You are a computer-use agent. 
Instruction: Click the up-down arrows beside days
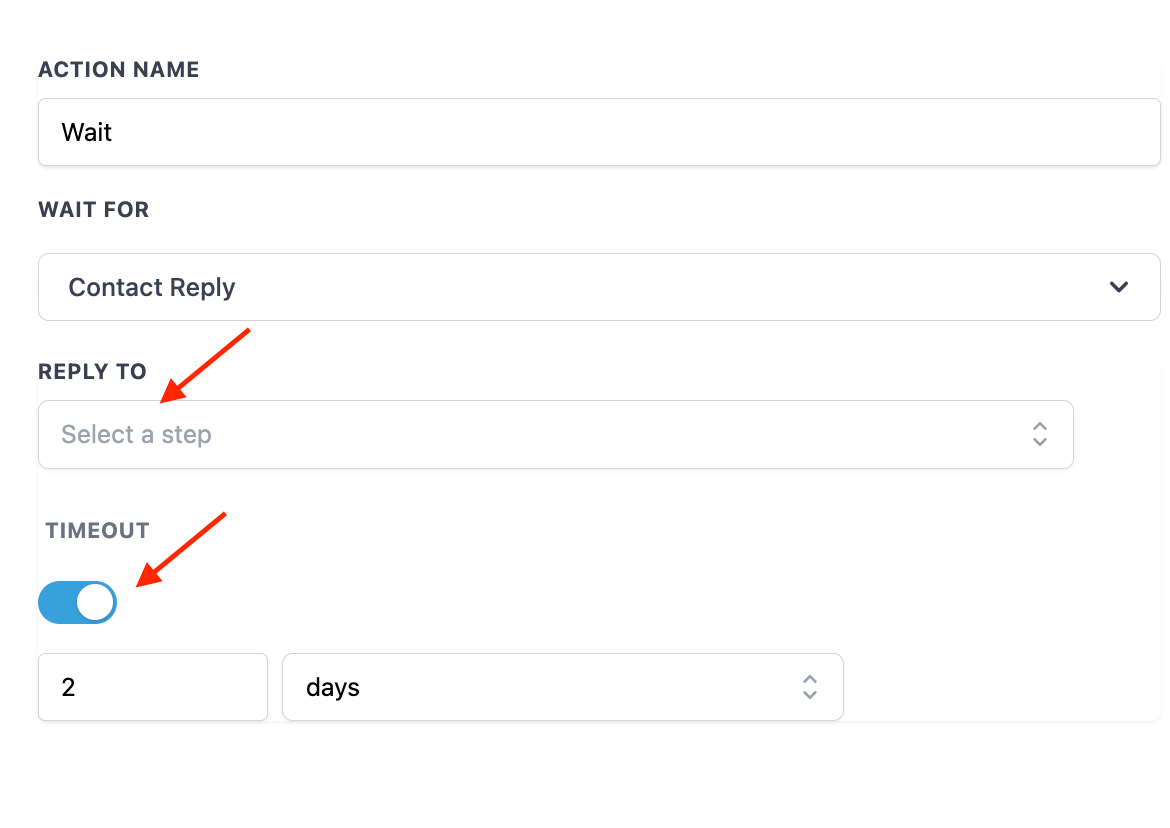(x=810, y=687)
